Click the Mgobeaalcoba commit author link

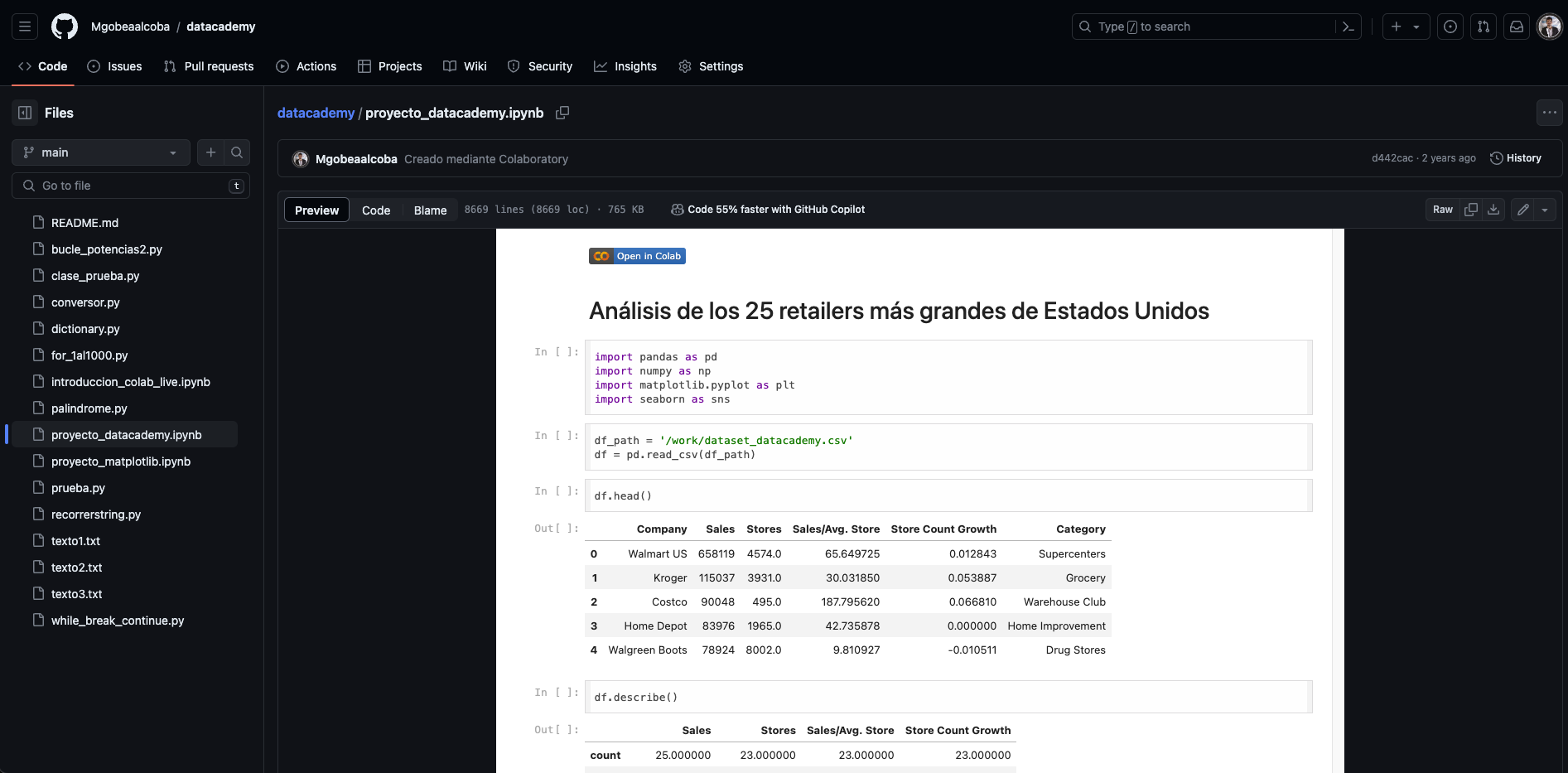click(356, 159)
